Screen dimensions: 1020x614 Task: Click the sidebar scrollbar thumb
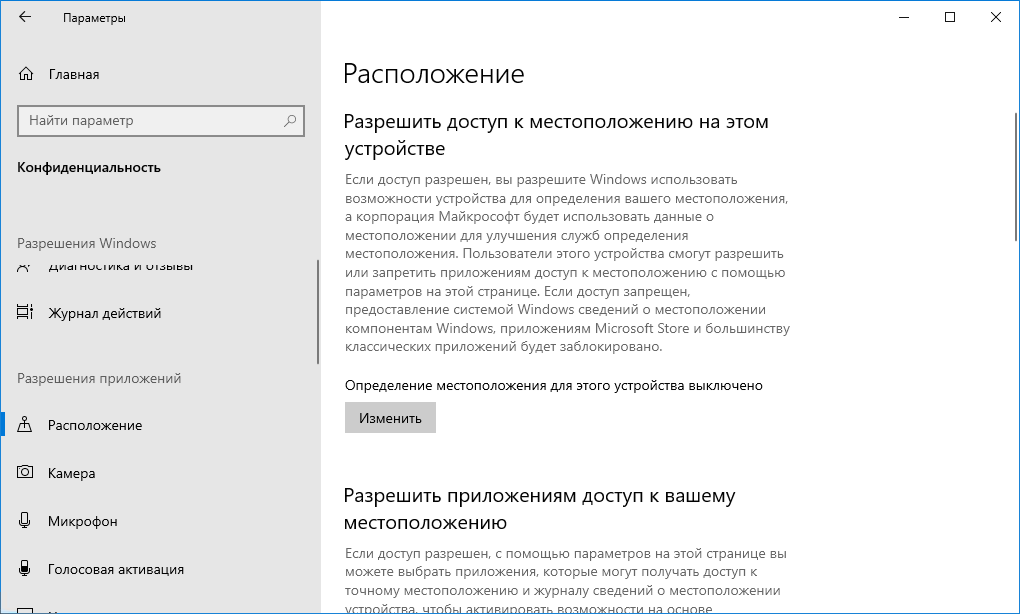click(317, 312)
